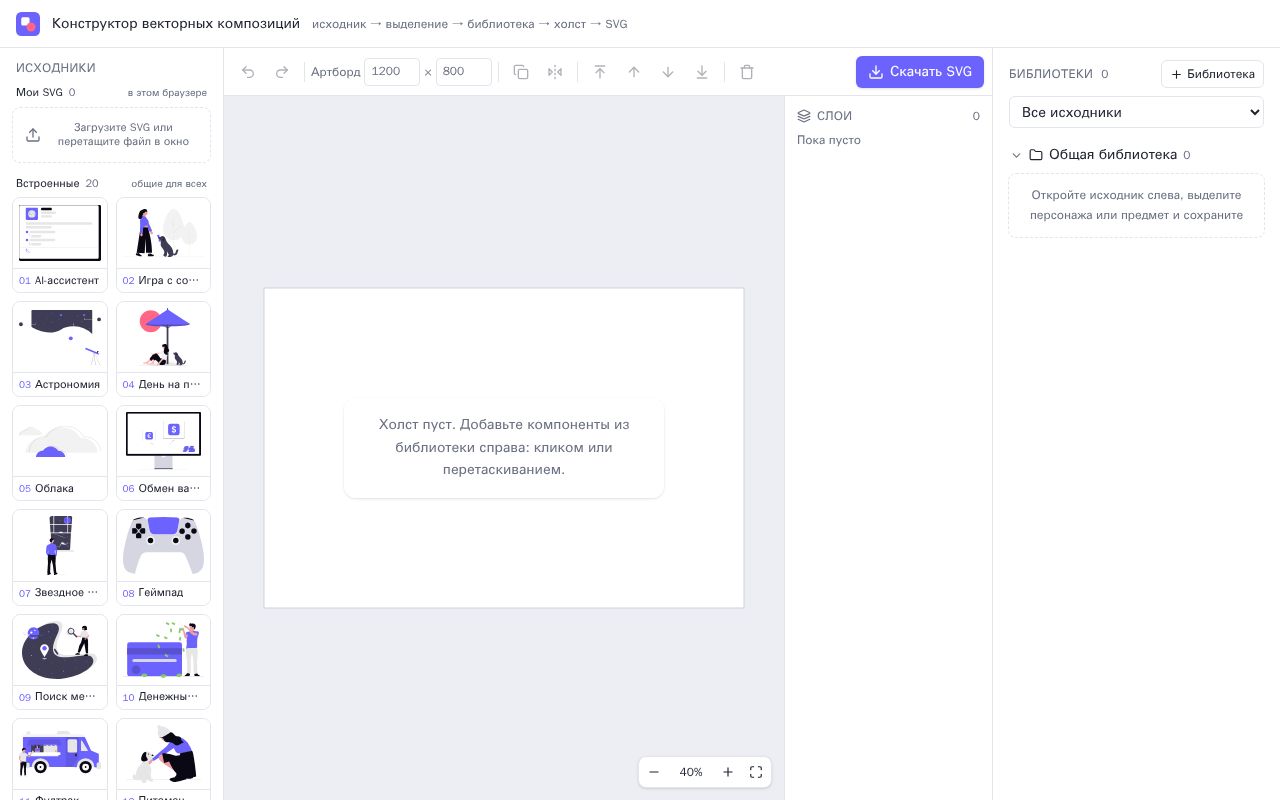This screenshot has height=800, width=1280.
Task: Click move layer up icon
Action: point(634,72)
